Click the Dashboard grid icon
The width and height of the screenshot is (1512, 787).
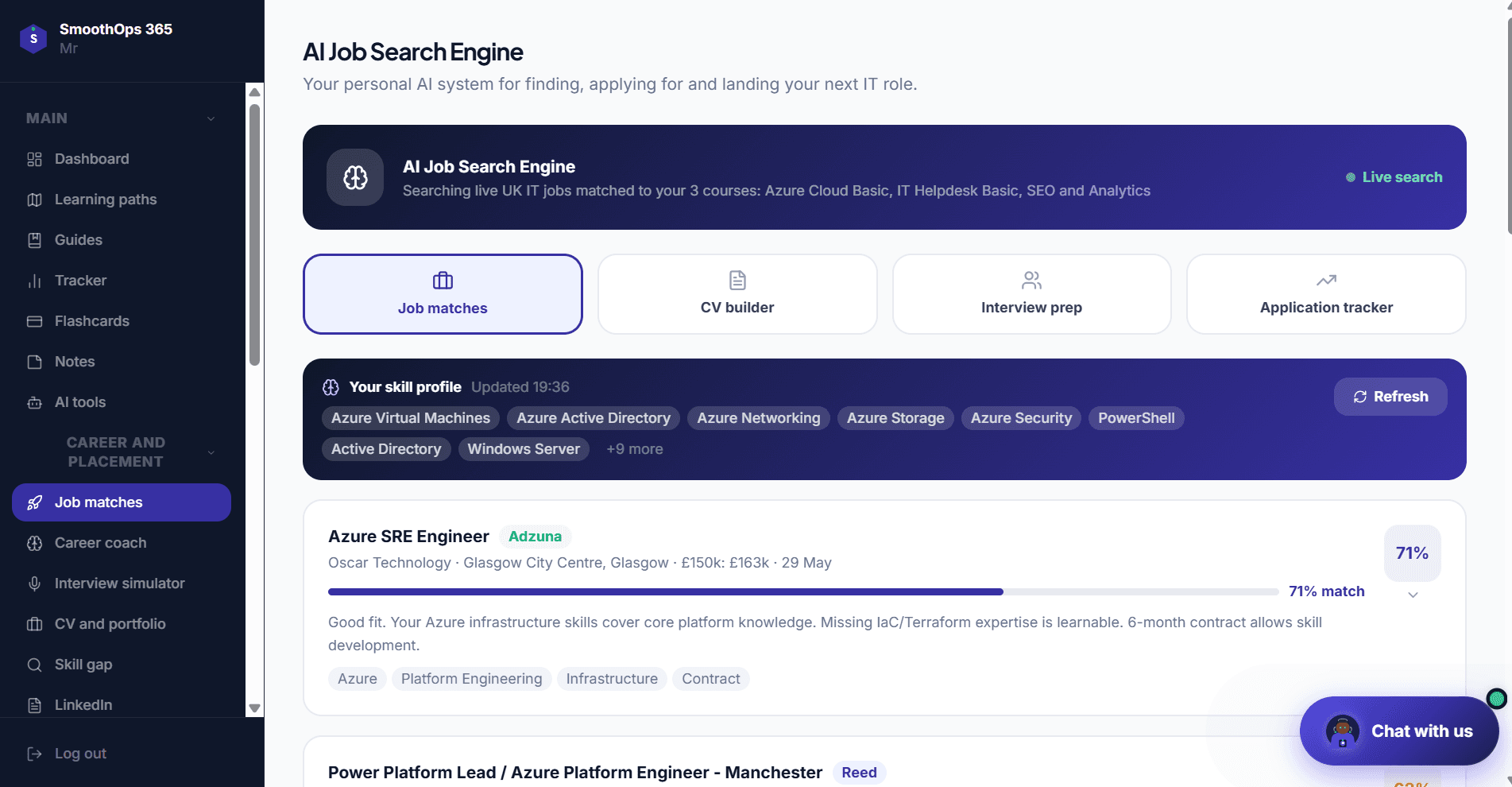(x=34, y=159)
